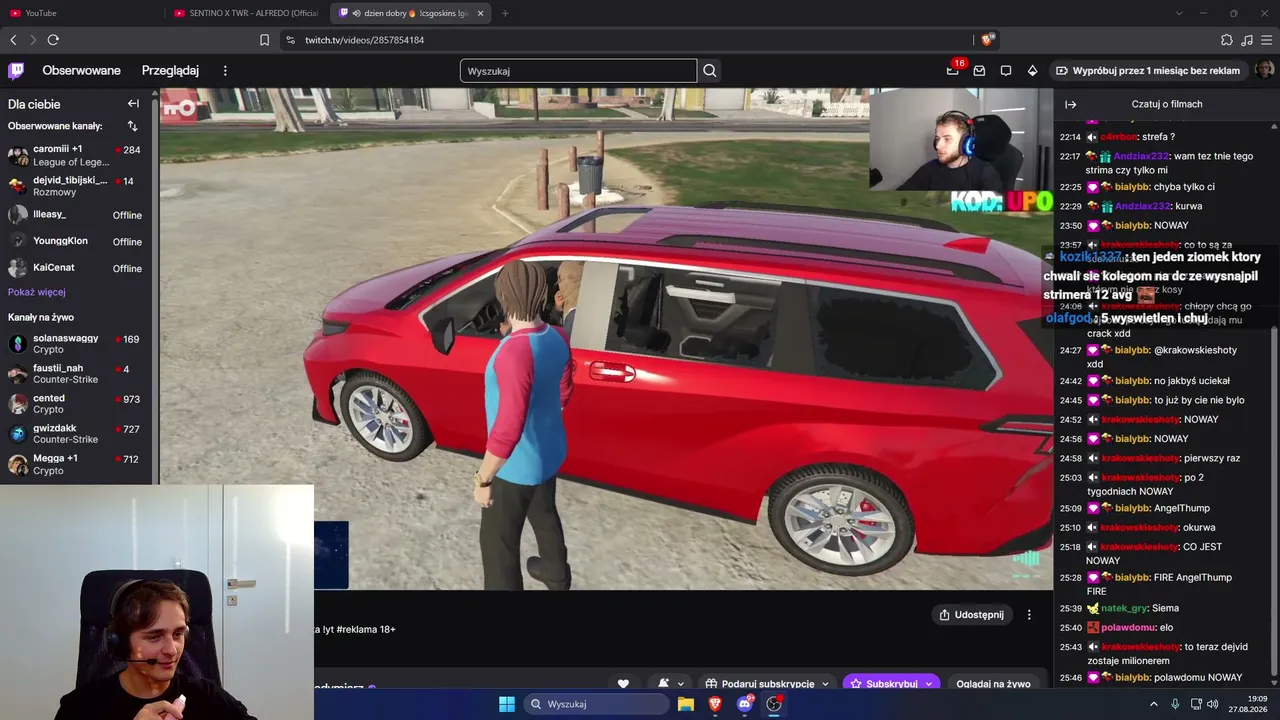The image size is (1280, 720).
Task: Open the Twitch top navigation more menu
Action: 225,71
